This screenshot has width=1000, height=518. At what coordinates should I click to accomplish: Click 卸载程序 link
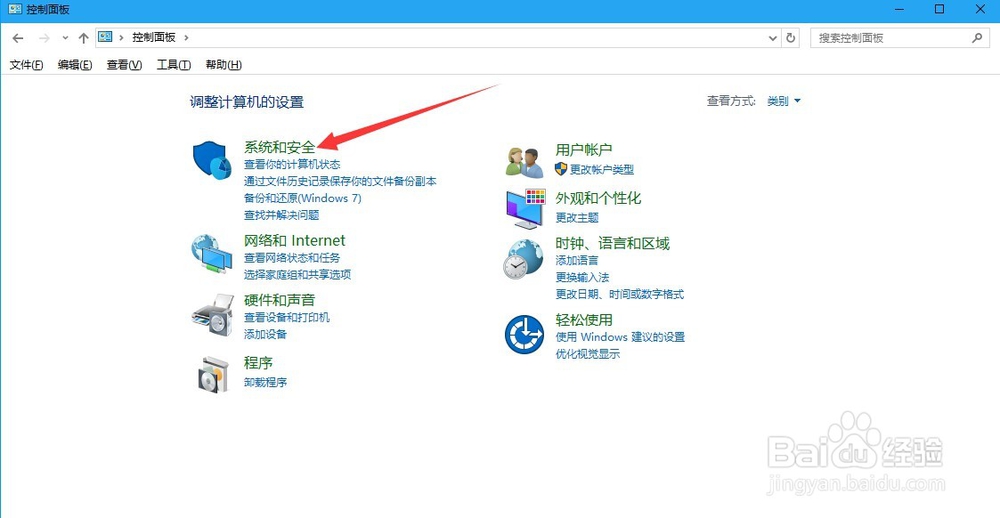[x=265, y=382]
